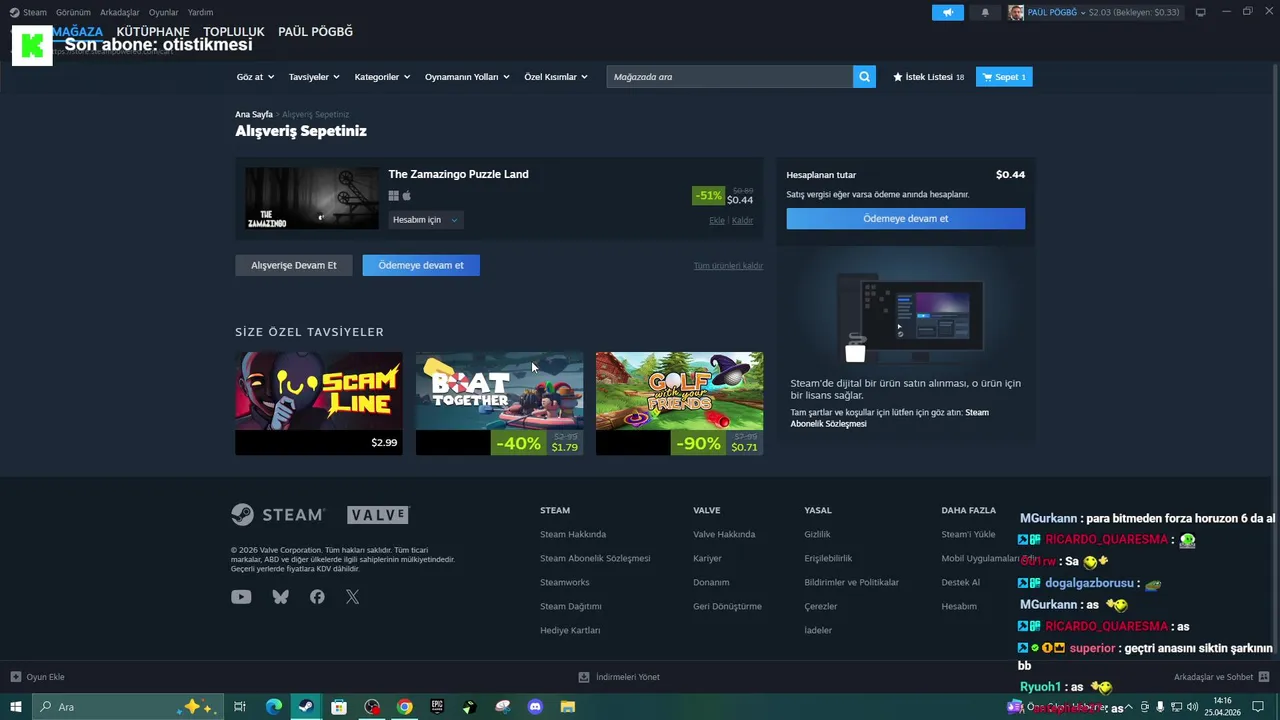The width and height of the screenshot is (1280, 720).
Task: Switch to the KÜTÜPHANE tab
Action: click(153, 32)
